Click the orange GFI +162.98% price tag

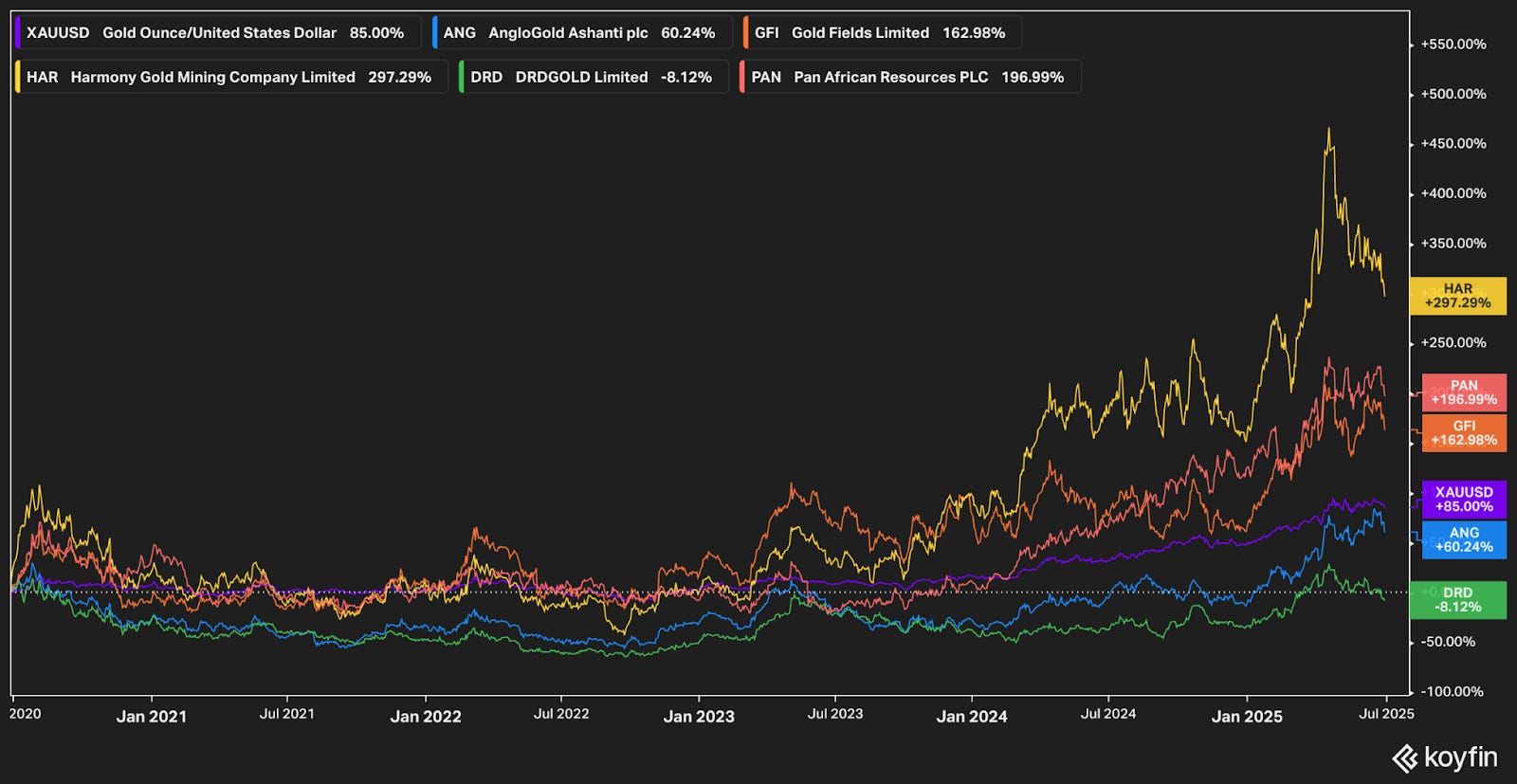click(1464, 433)
